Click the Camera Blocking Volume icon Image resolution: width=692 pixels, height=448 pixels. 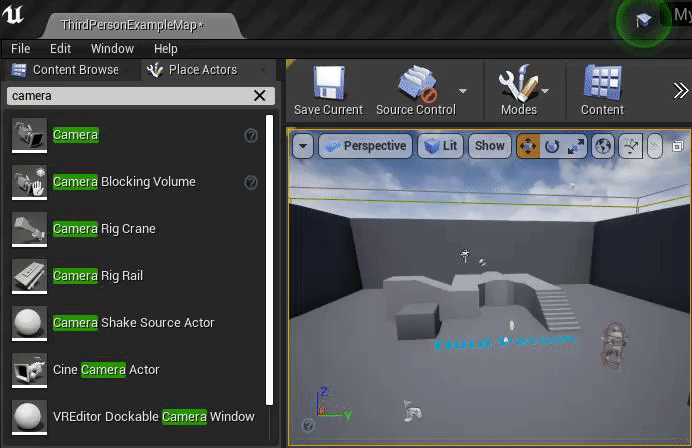click(x=29, y=182)
